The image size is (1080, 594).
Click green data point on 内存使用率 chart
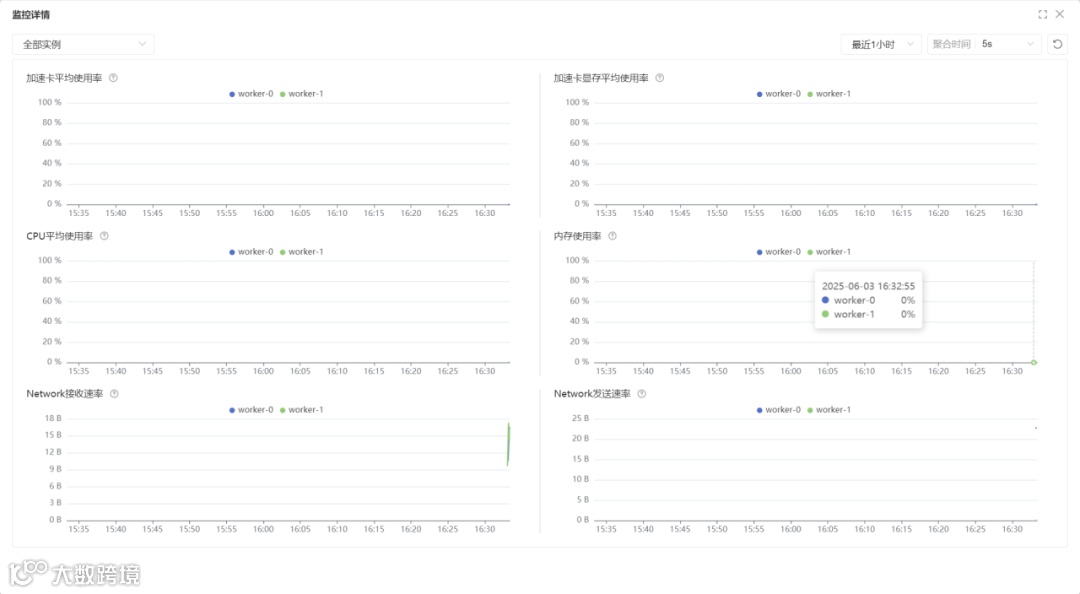click(x=1034, y=362)
